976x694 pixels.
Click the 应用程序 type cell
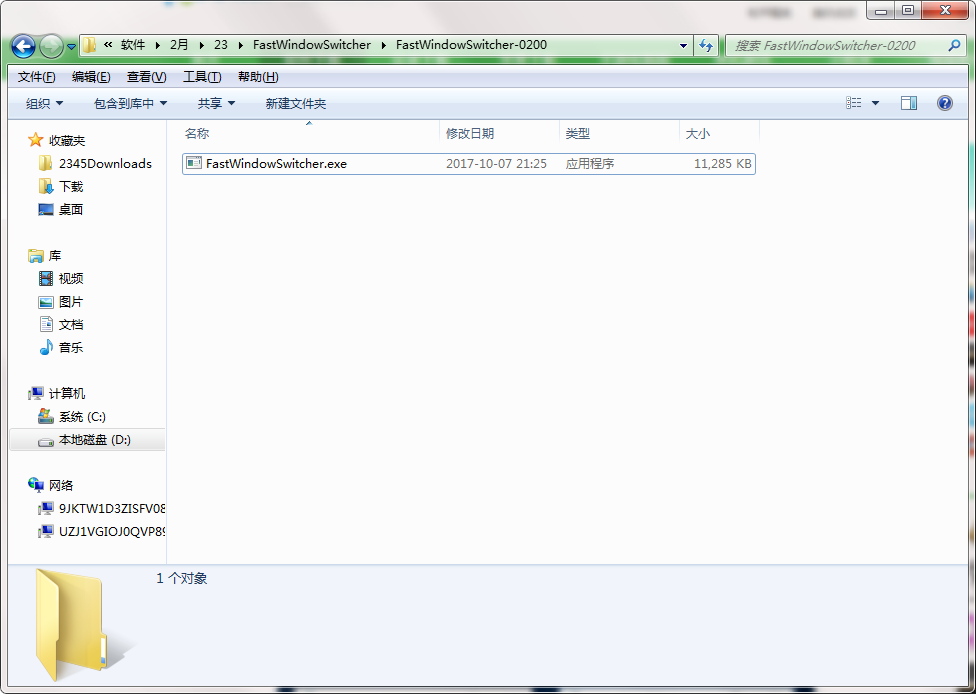(589, 164)
